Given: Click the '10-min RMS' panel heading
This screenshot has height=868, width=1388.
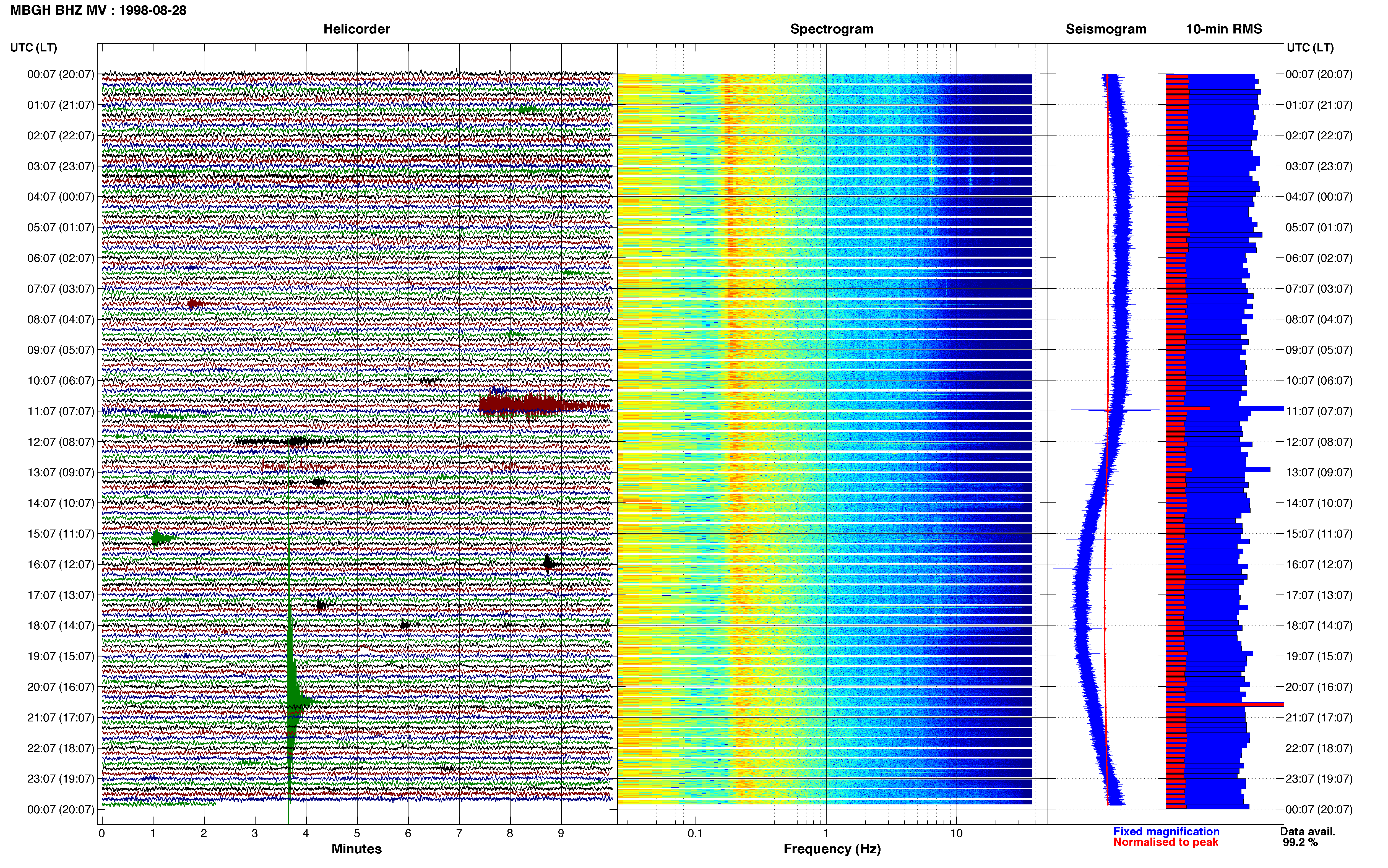Looking at the screenshot, I should [x=1224, y=29].
